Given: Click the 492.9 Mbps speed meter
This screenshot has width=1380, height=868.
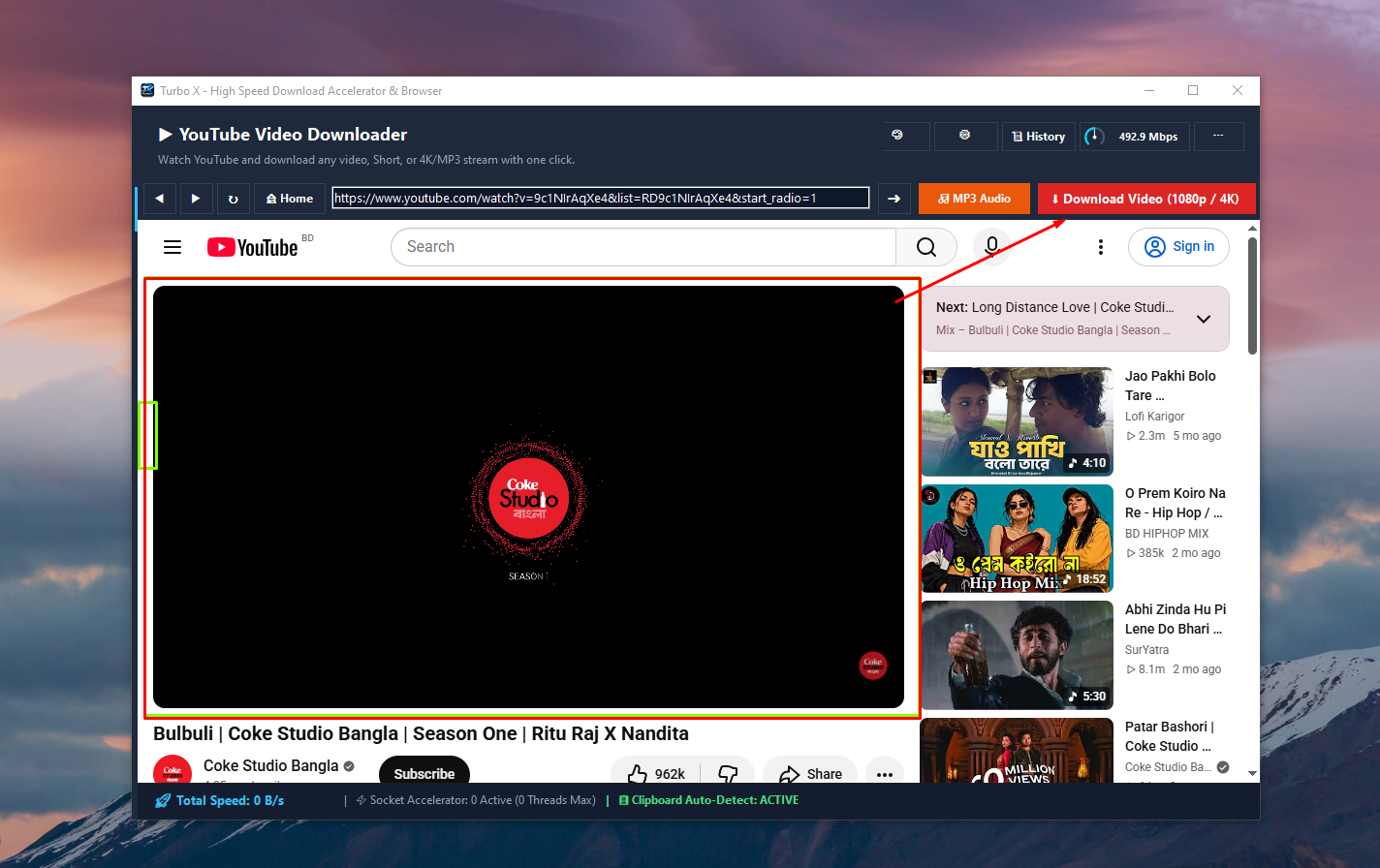Looking at the screenshot, I should click(x=1133, y=137).
